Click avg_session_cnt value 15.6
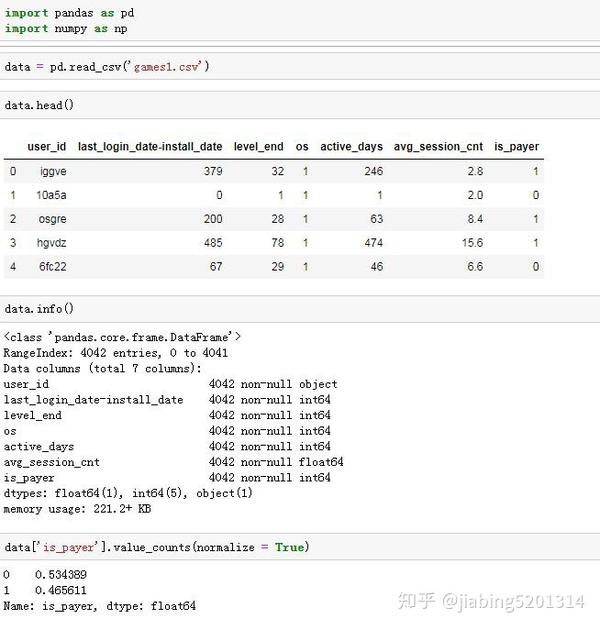 (x=473, y=243)
